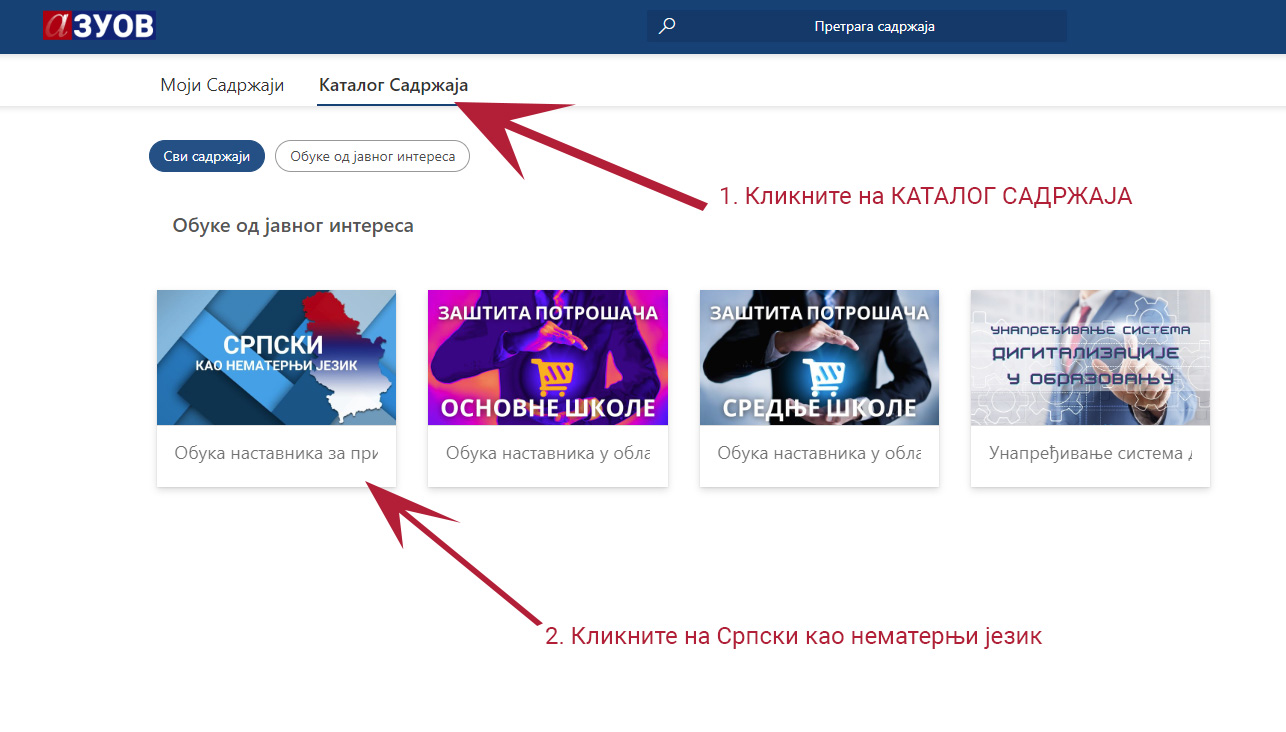
Task: Open the Каталог Садржаја tab
Action: click(393, 85)
